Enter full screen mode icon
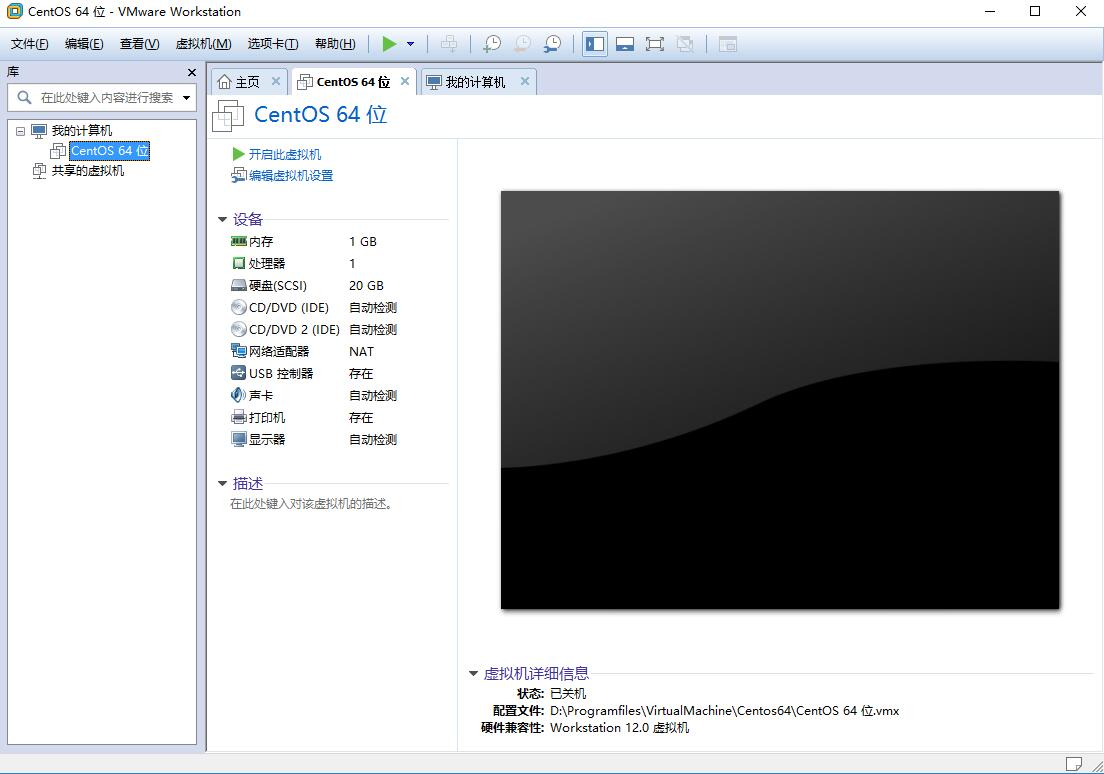Screen dimensions: 1104x774 tap(655, 44)
